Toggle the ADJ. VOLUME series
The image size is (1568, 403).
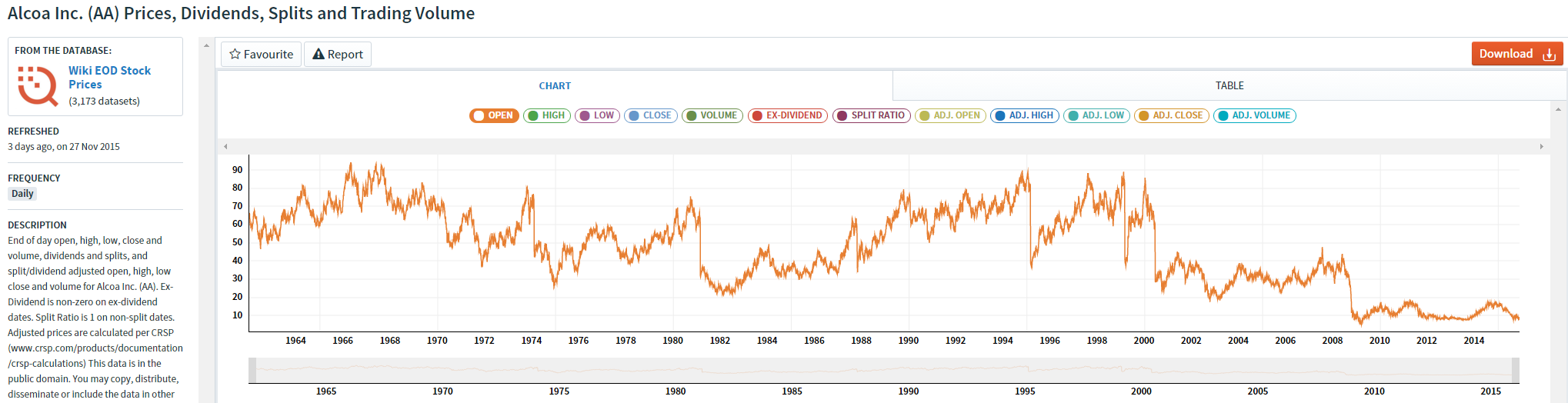(1255, 115)
